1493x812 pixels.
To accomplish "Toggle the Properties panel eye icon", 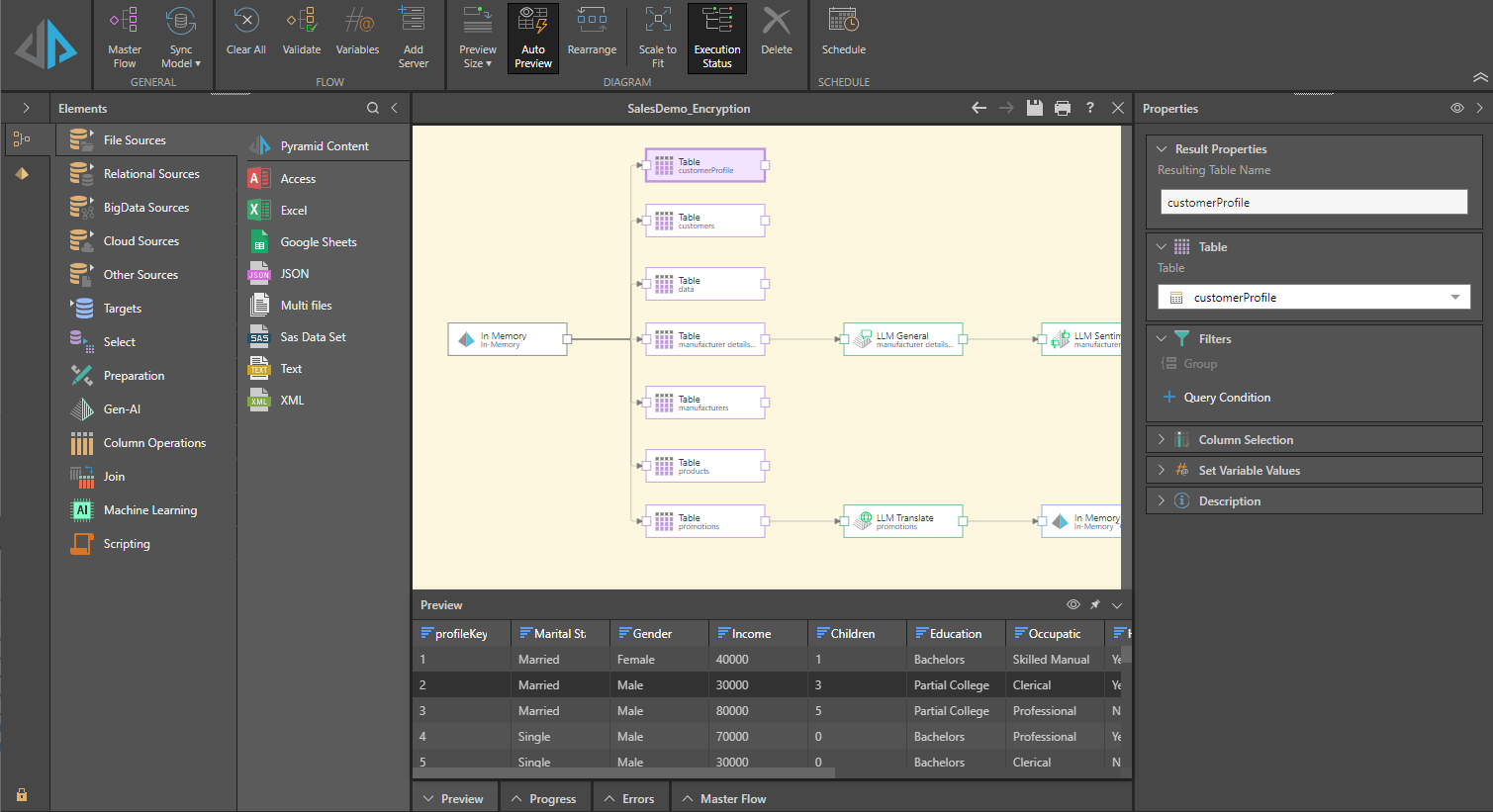I will (x=1456, y=108).
